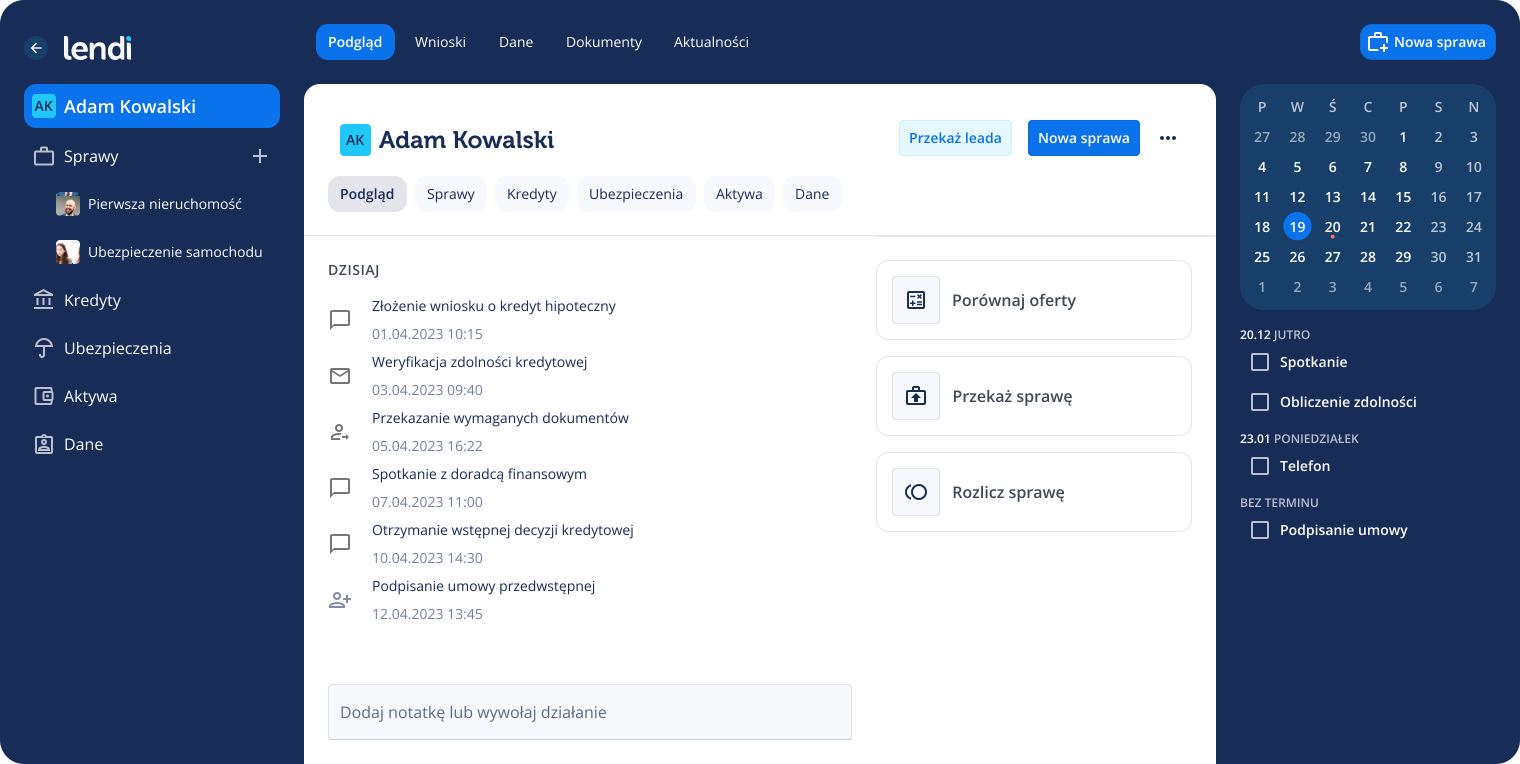Select the Aktywa pill in client card
Image resolution: width=1520 pixels, height=764 pixels.
[x=739, y=194]
